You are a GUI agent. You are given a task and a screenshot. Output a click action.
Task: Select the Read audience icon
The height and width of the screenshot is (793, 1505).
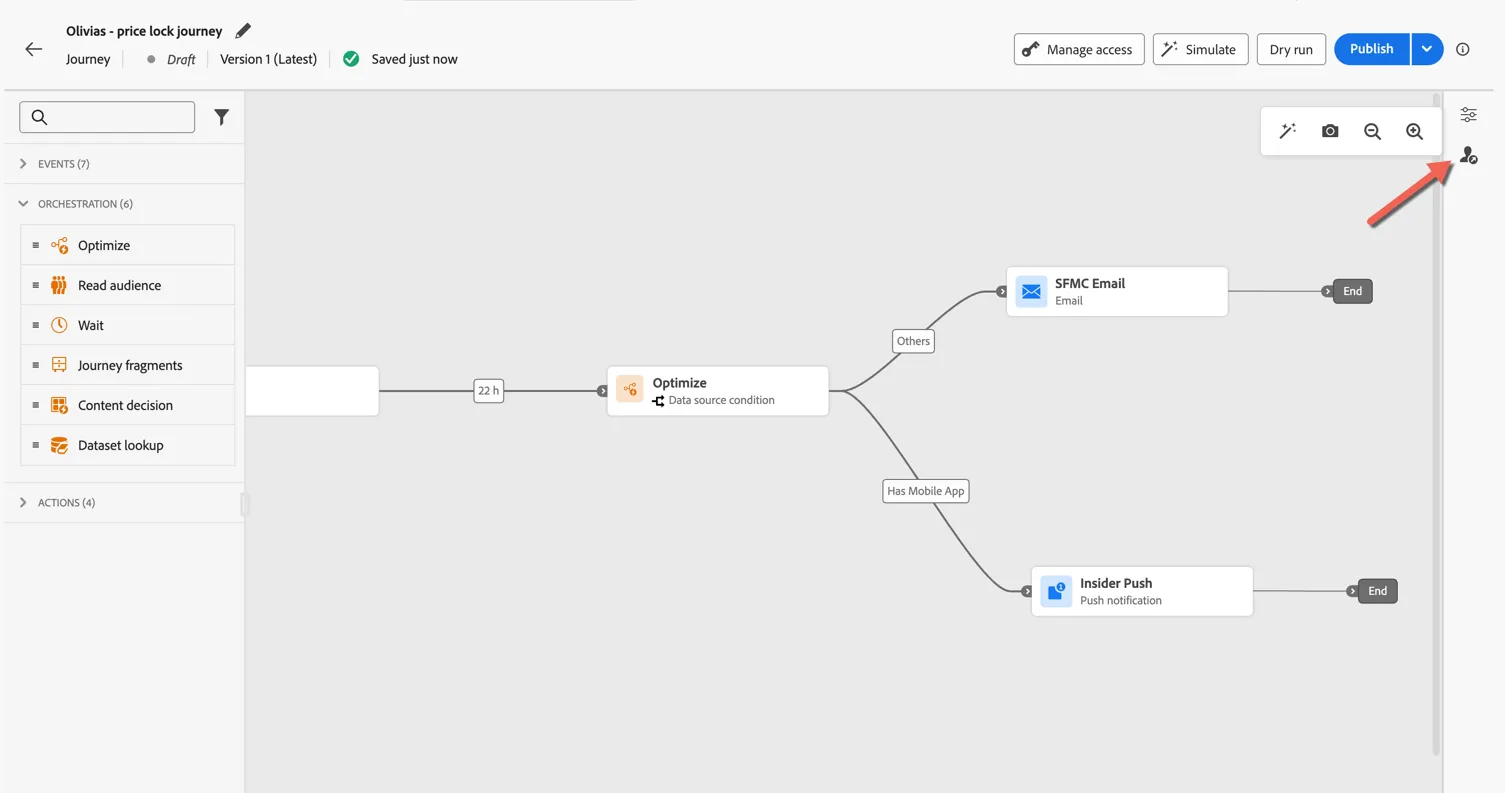click(59, 285)
